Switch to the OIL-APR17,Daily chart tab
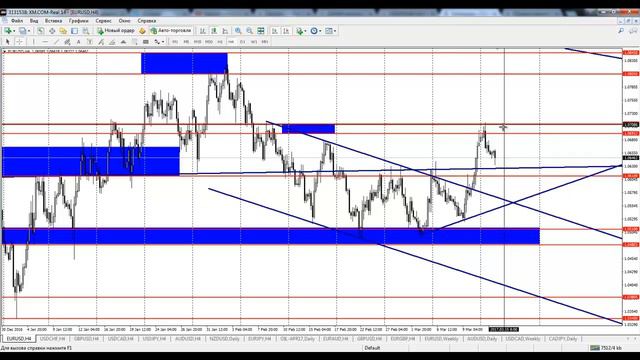This screenshot has width=640, height=360. point(298,339)
